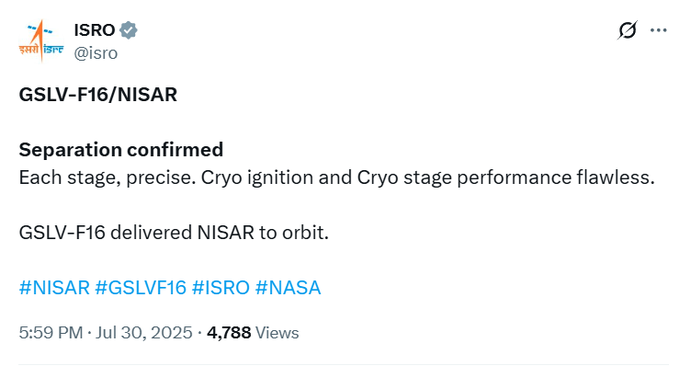
Task: Follow the #ISRO hashtag
Action: coord(221,288)
